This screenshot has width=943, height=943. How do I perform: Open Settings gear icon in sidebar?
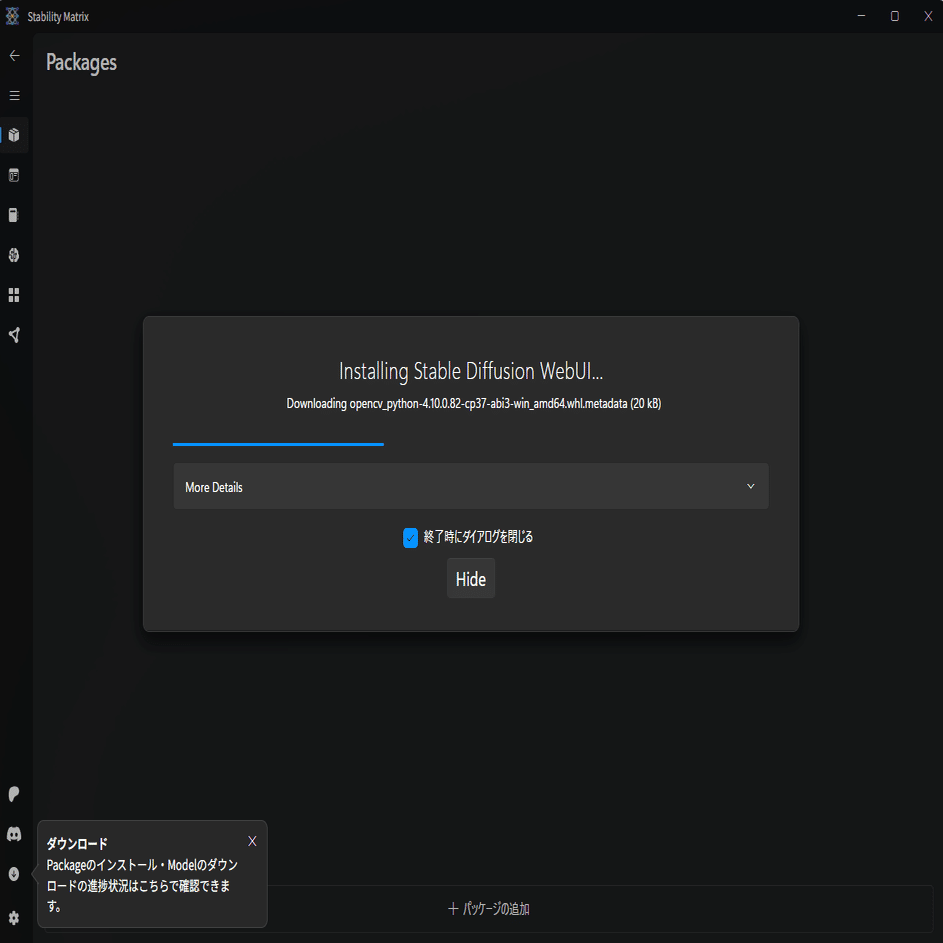coord(14,918)
